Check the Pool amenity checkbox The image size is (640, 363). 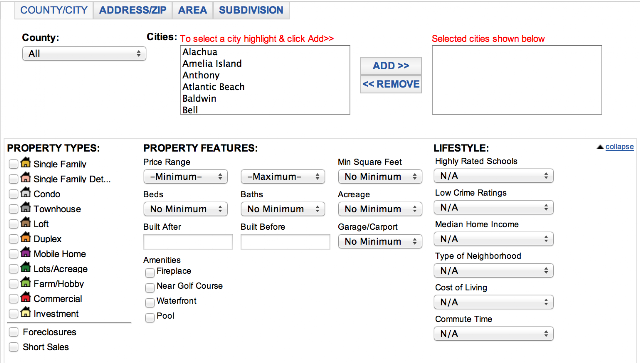click(150, 317)
